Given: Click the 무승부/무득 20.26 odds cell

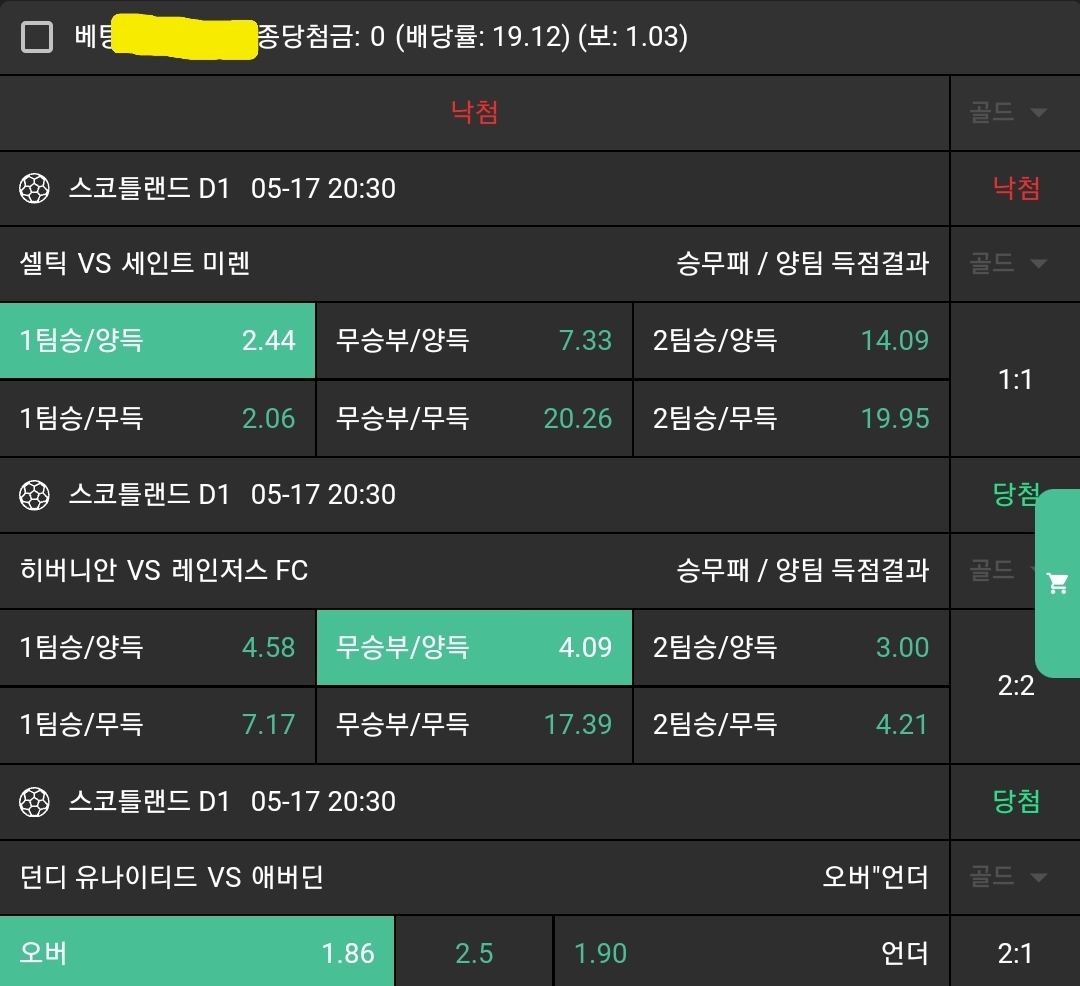Looking at the screenshot, I should coord(474,418).
